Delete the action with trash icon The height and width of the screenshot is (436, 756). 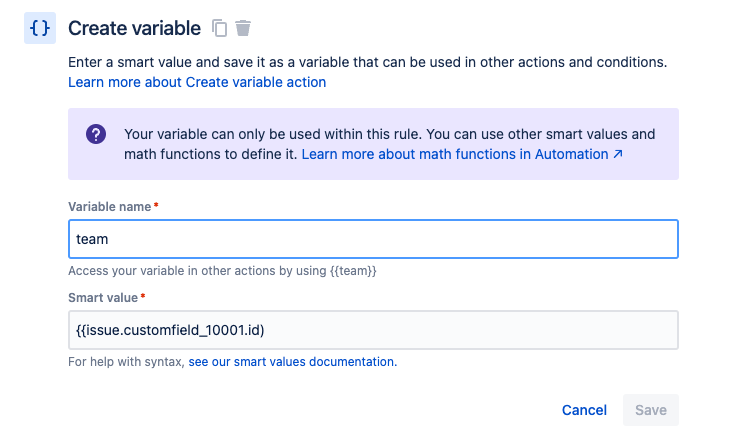[x=243, y=28]
